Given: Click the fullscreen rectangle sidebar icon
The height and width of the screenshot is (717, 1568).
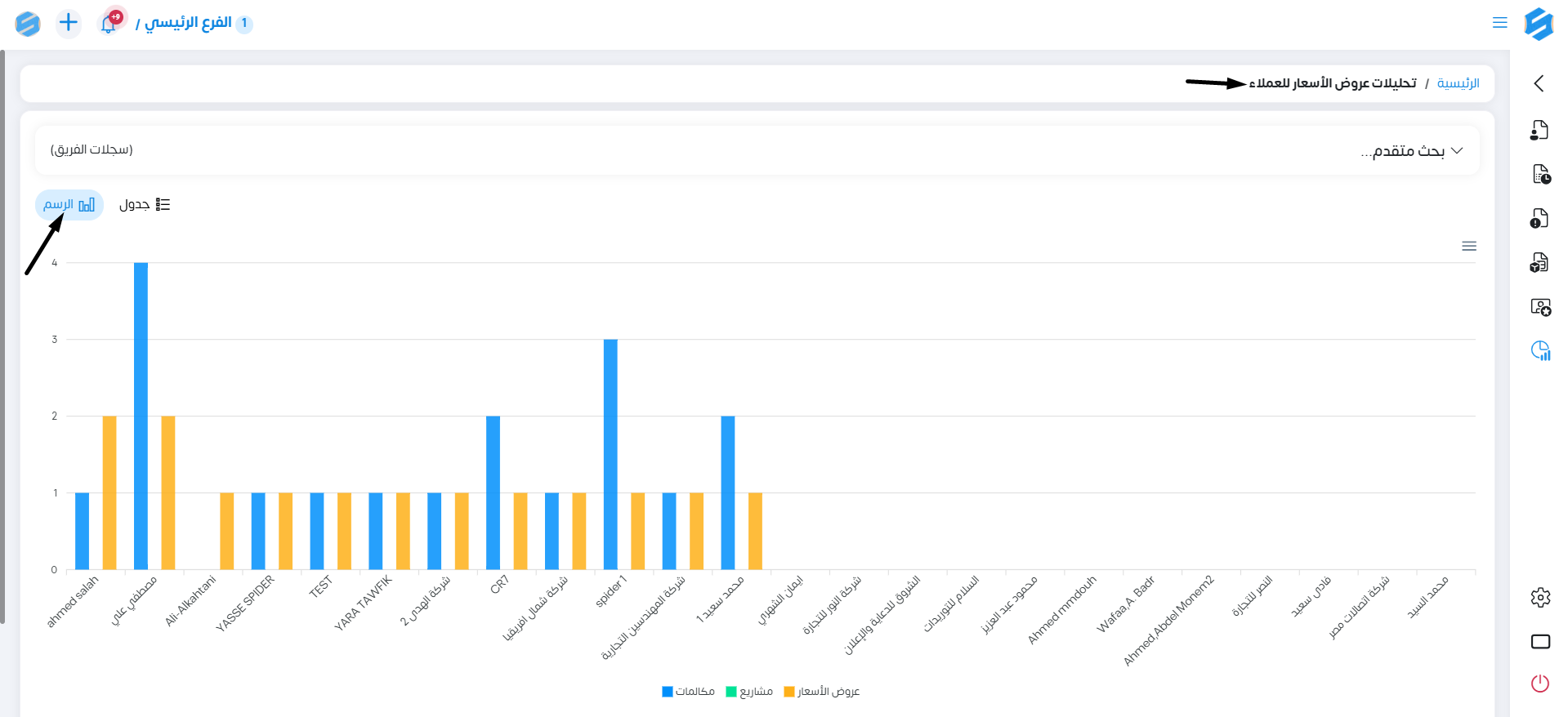Looking at the screenshot, I should pos(1540,641).
